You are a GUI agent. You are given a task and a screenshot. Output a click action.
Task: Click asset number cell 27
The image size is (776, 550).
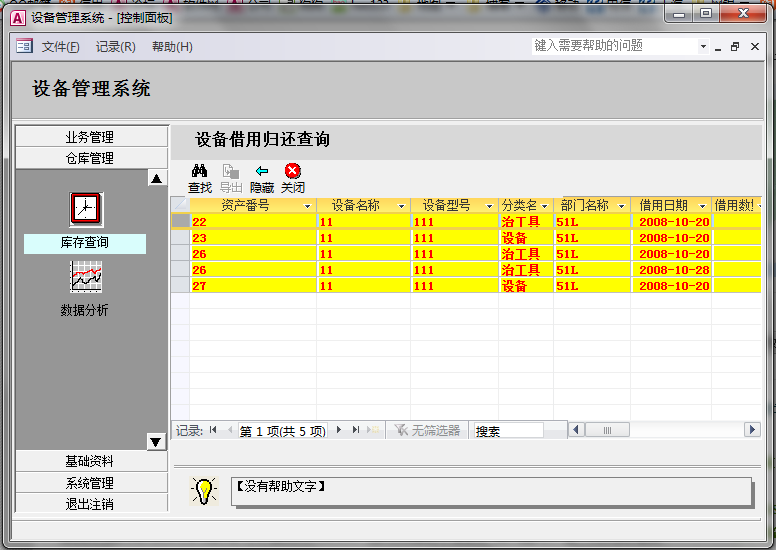253,286
